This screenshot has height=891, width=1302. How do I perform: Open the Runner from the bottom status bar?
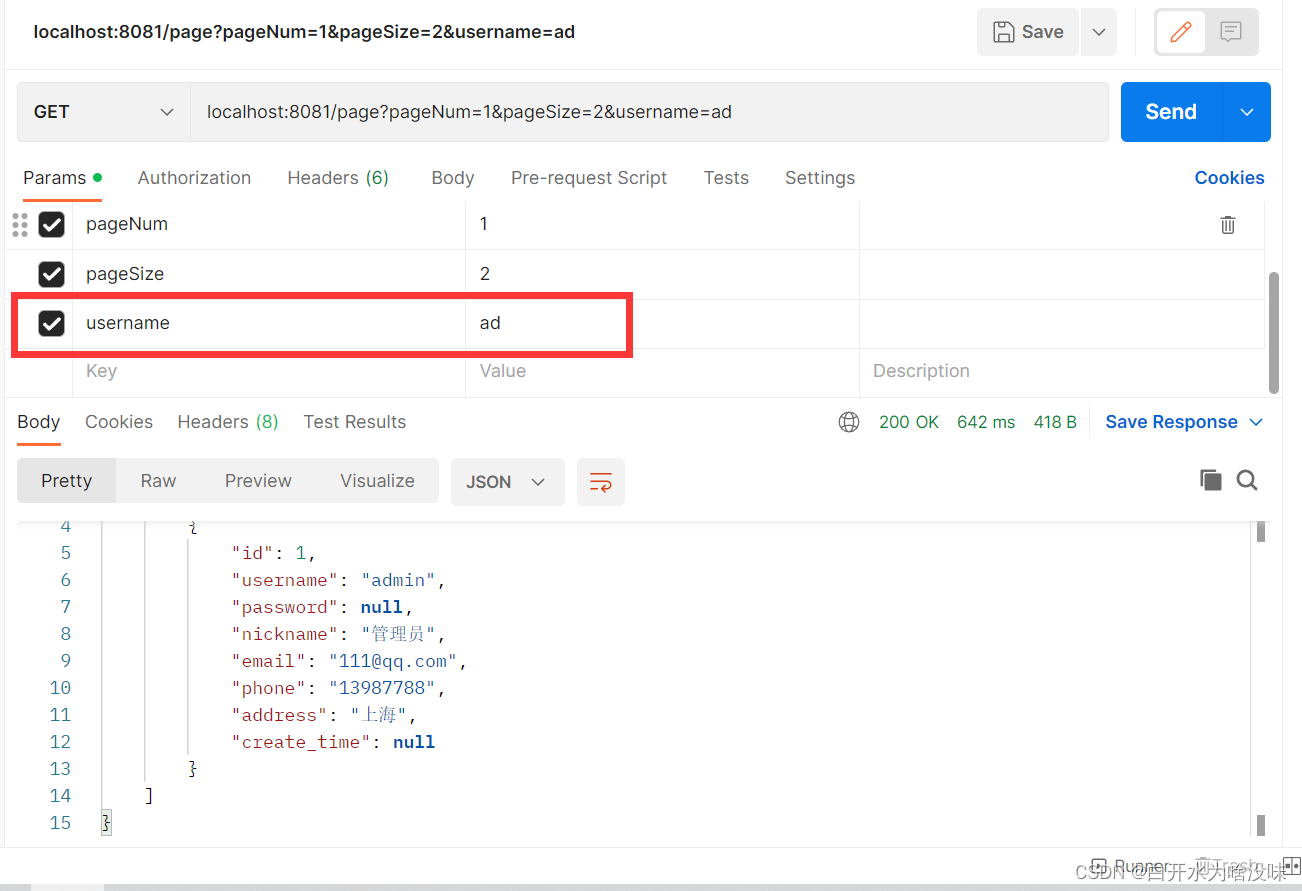coord(1140,866)
